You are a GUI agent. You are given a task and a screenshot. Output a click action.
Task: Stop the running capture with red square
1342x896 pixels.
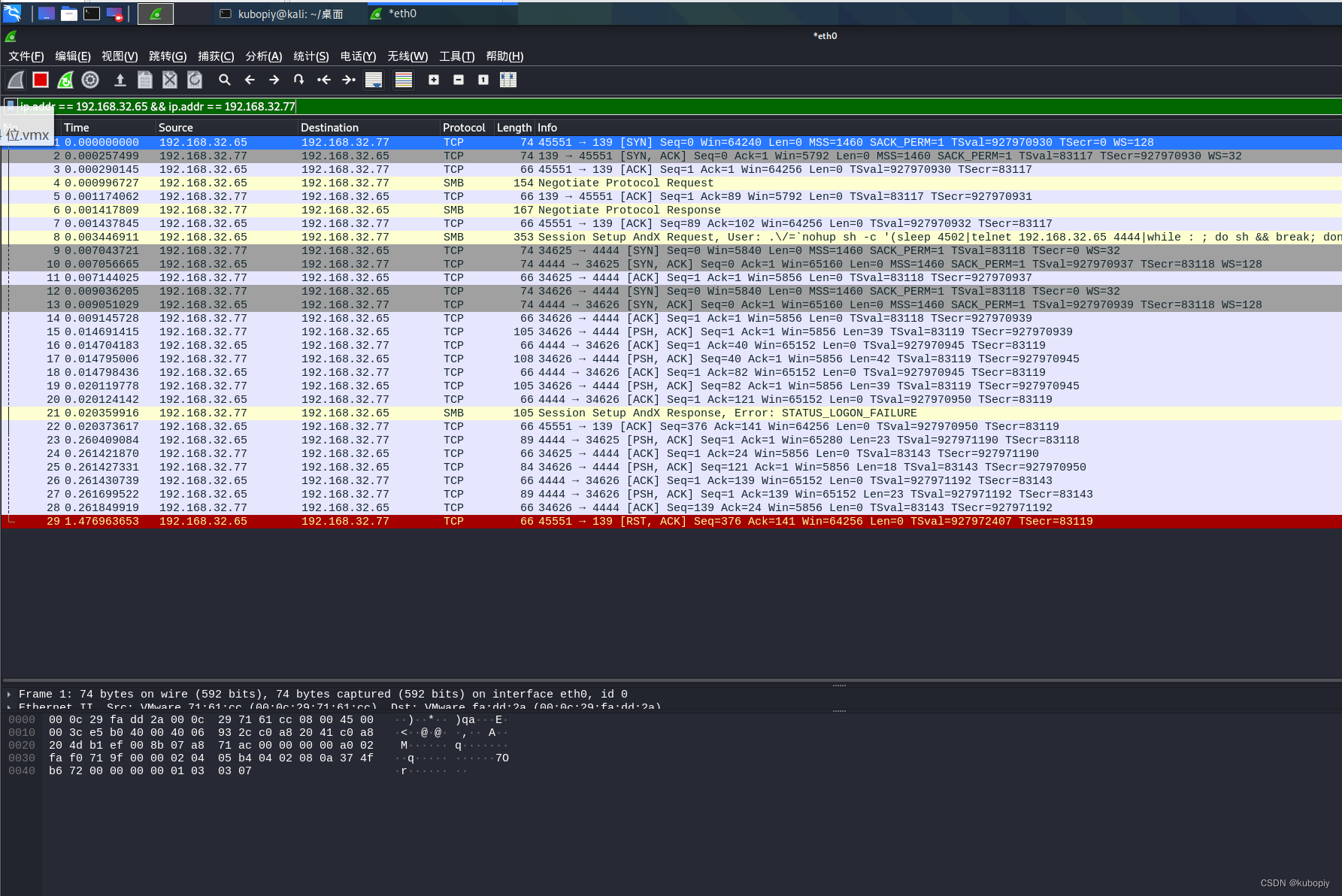pyautogui.click(x=41, y=80)
